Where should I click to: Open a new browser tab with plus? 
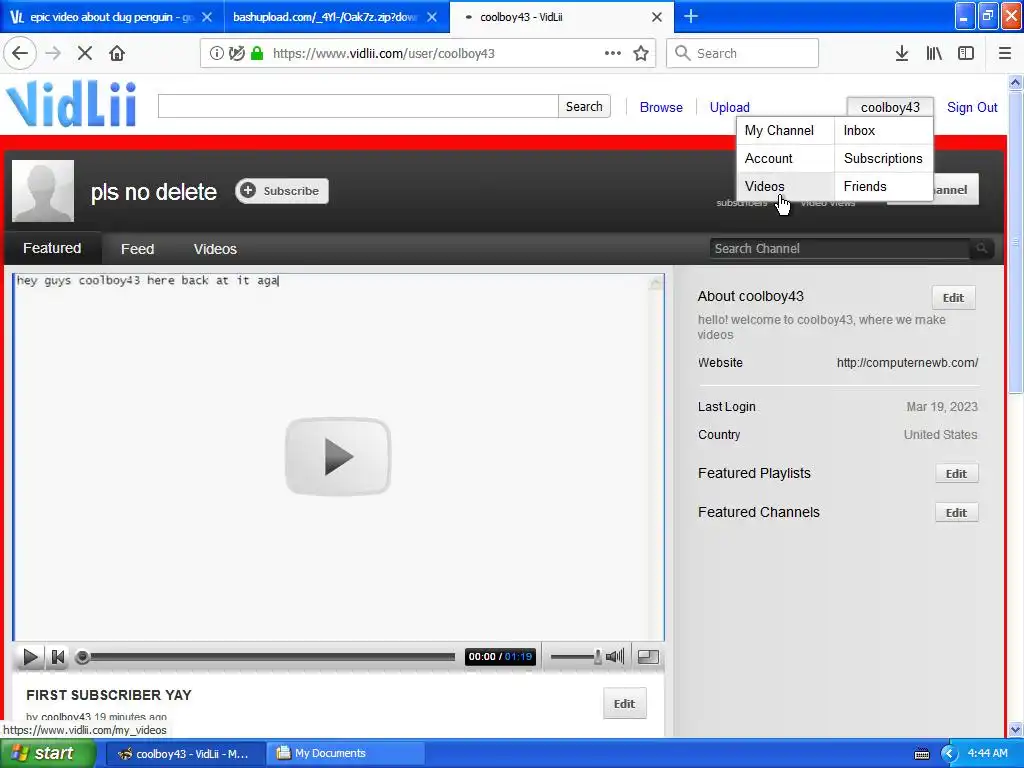pyautogui.click(x=690, y=16)
